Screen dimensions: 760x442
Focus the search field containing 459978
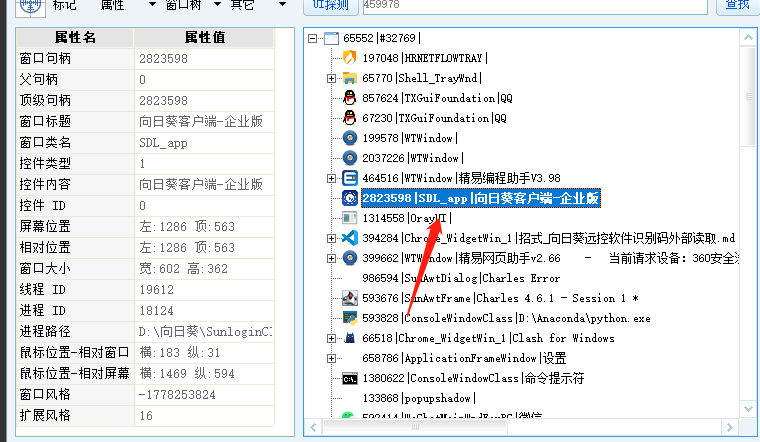click(535, 5)
